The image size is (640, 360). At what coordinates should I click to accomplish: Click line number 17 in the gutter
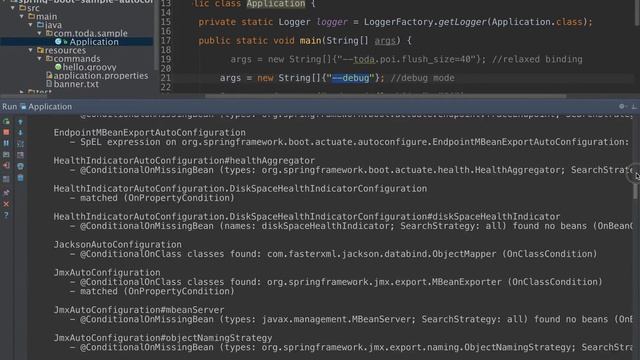click(x=166, y=40)
